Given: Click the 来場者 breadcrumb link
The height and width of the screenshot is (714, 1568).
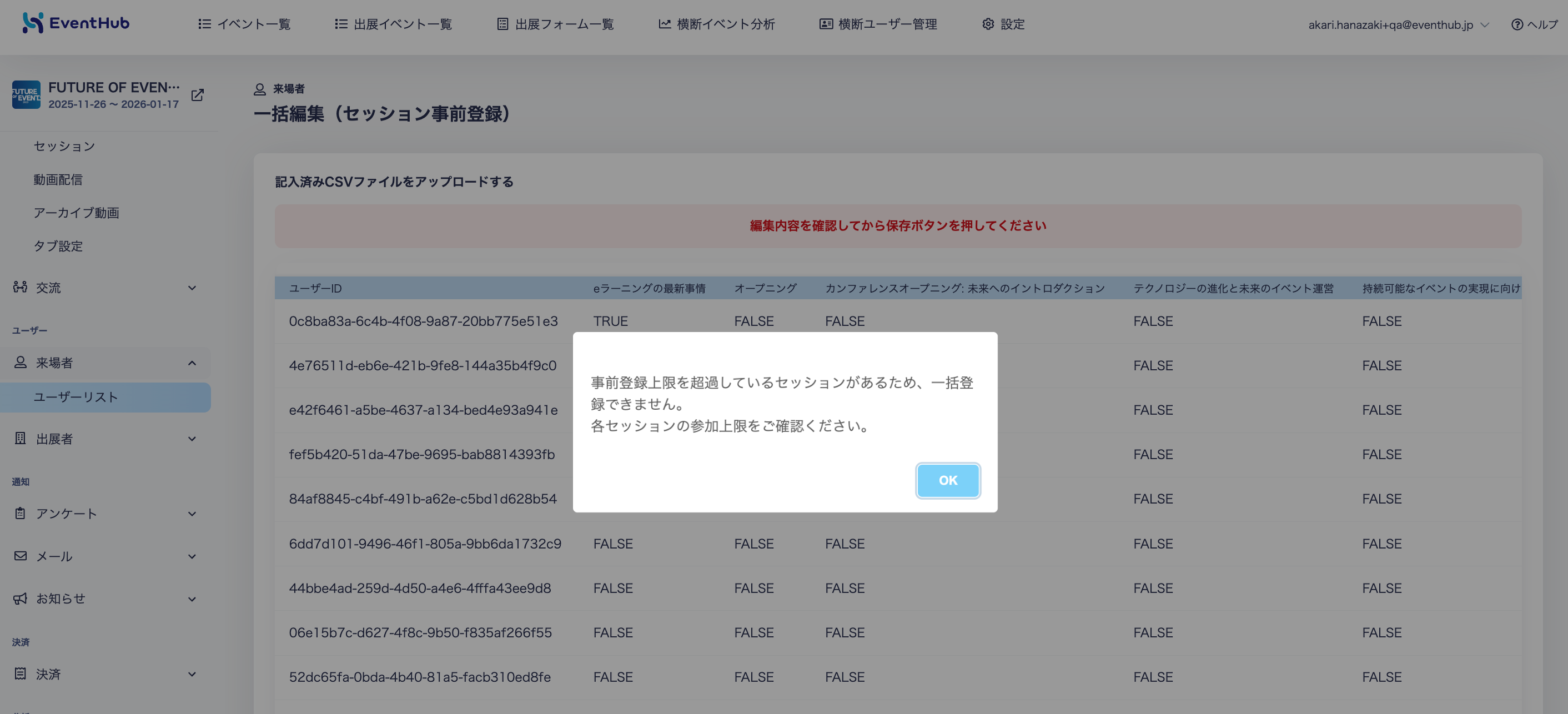Looking at the screenshot, I should coord(289,89).
